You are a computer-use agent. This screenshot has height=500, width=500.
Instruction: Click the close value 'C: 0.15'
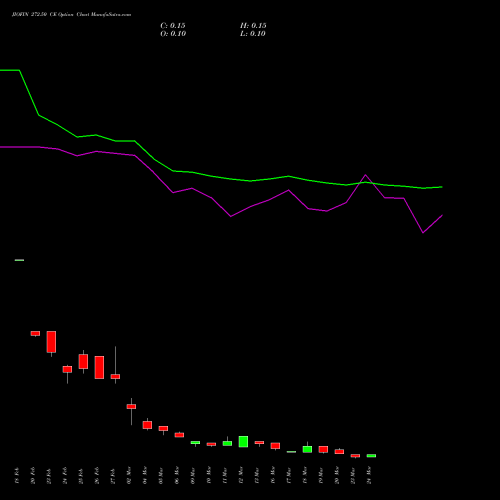(x=173, y=26)
